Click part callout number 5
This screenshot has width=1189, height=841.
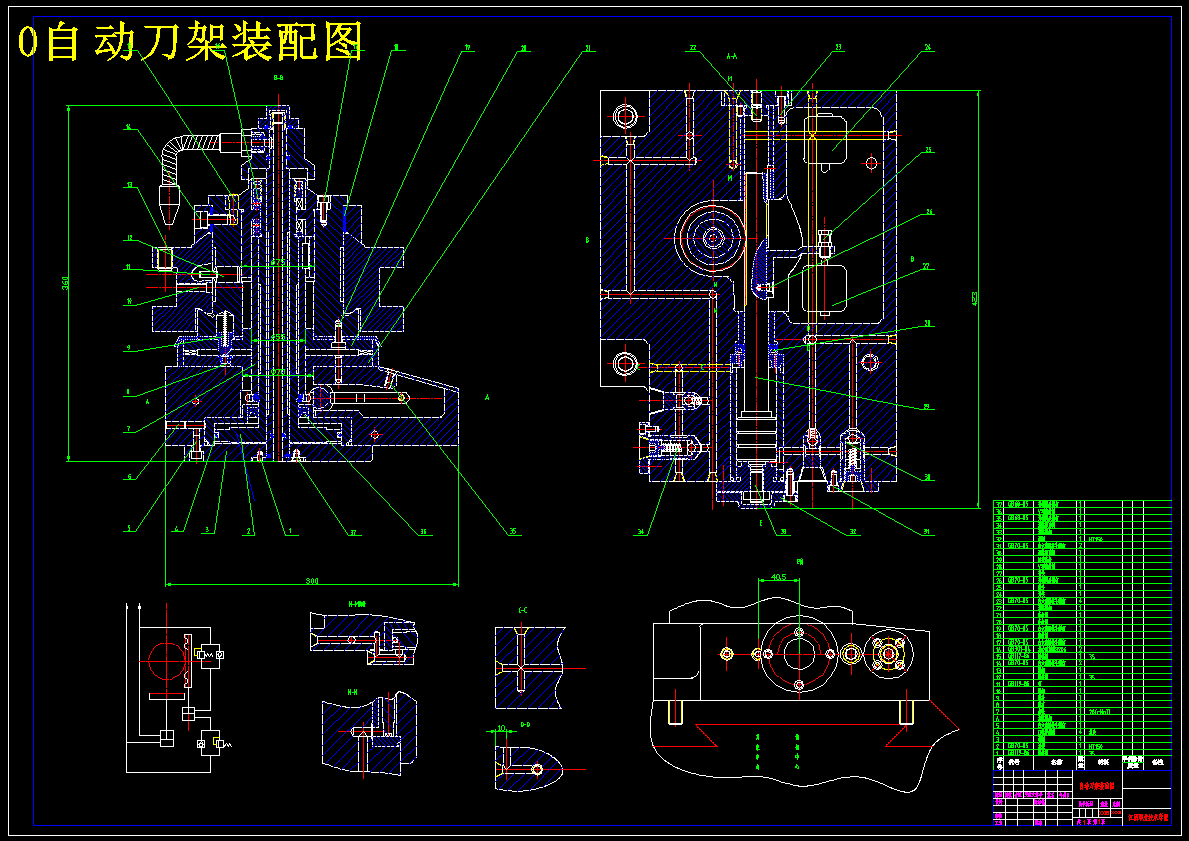(129, 528)
